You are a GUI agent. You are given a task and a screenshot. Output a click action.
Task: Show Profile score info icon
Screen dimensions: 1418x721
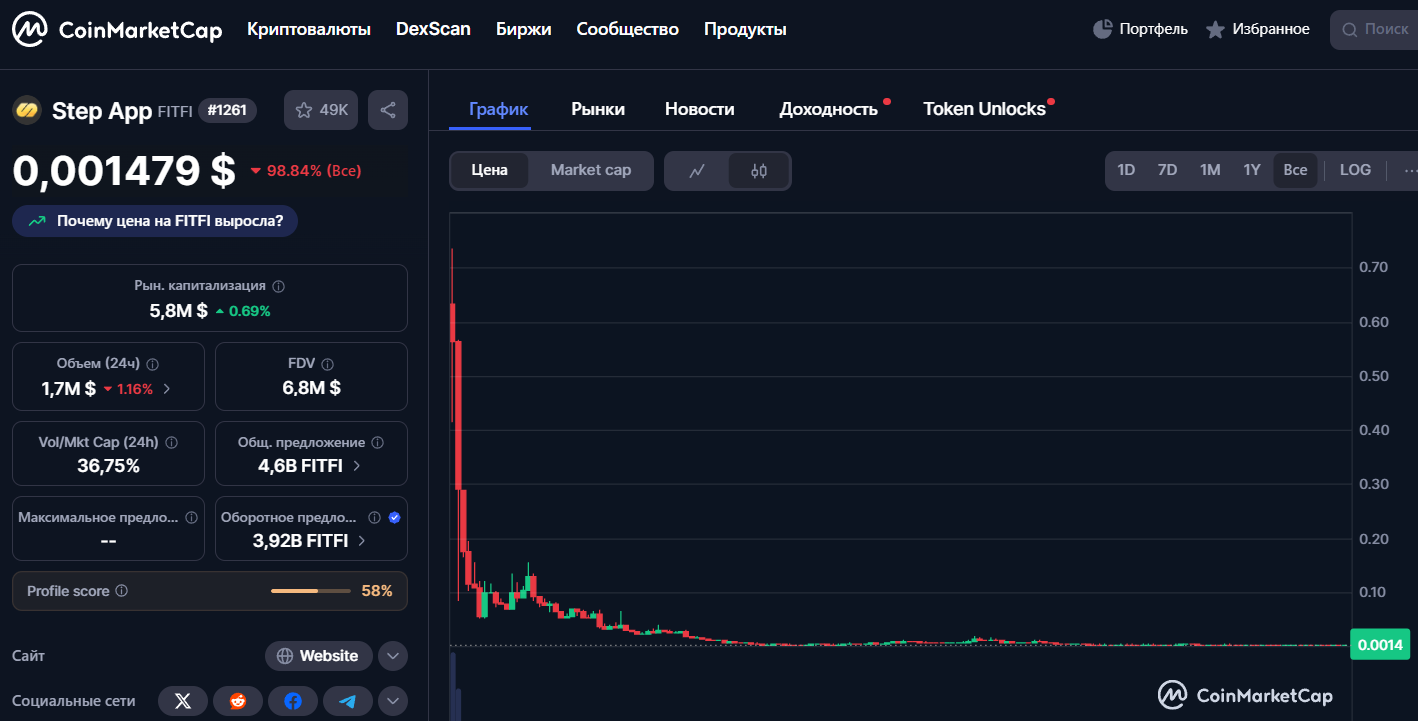tap(122, 591)
